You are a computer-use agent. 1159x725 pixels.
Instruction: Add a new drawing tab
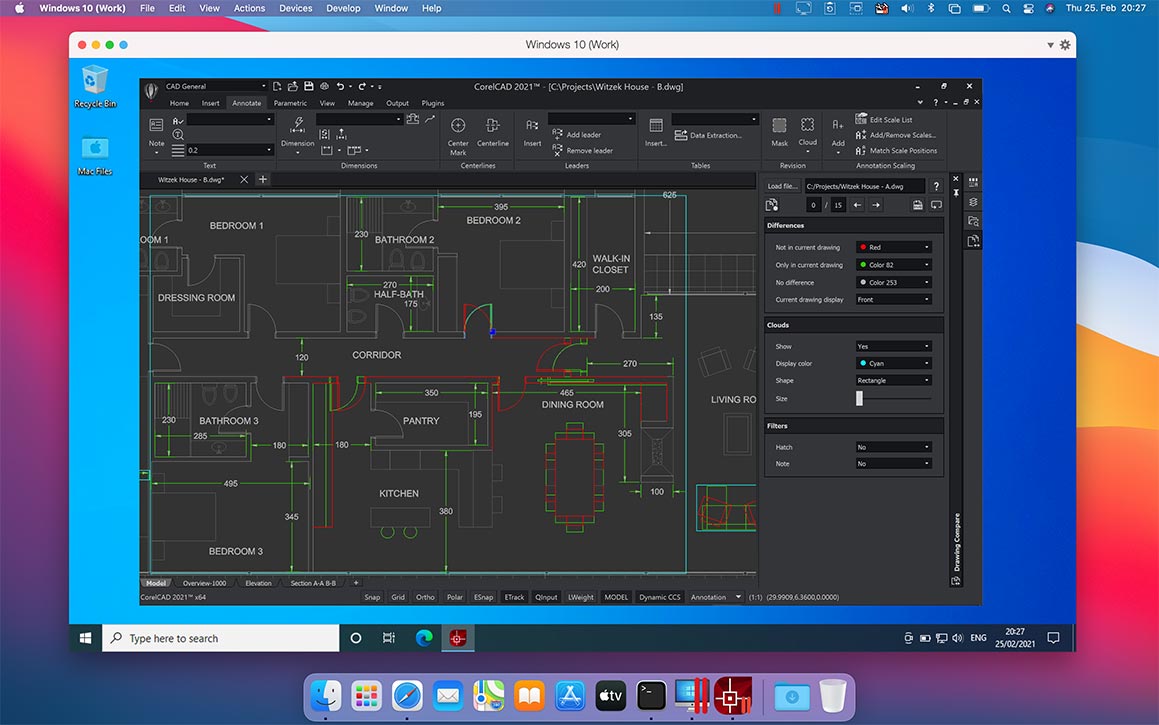262,180
